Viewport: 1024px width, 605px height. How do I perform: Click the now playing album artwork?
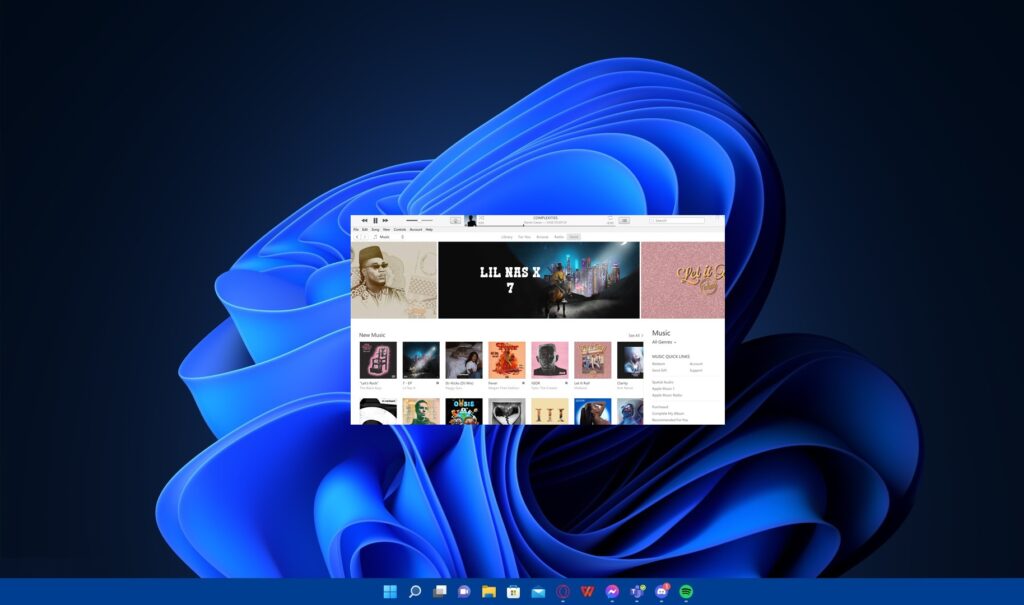(471, 221)
